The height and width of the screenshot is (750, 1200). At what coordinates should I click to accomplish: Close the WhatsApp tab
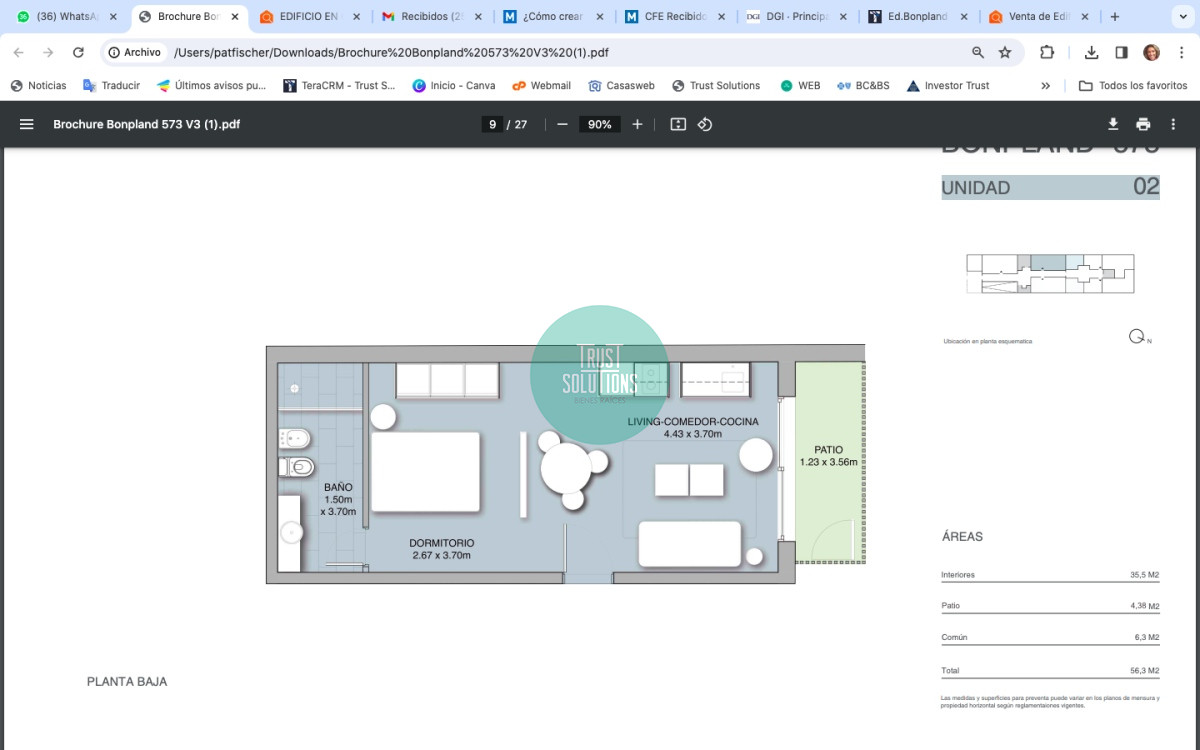click(x=113, y=17)
